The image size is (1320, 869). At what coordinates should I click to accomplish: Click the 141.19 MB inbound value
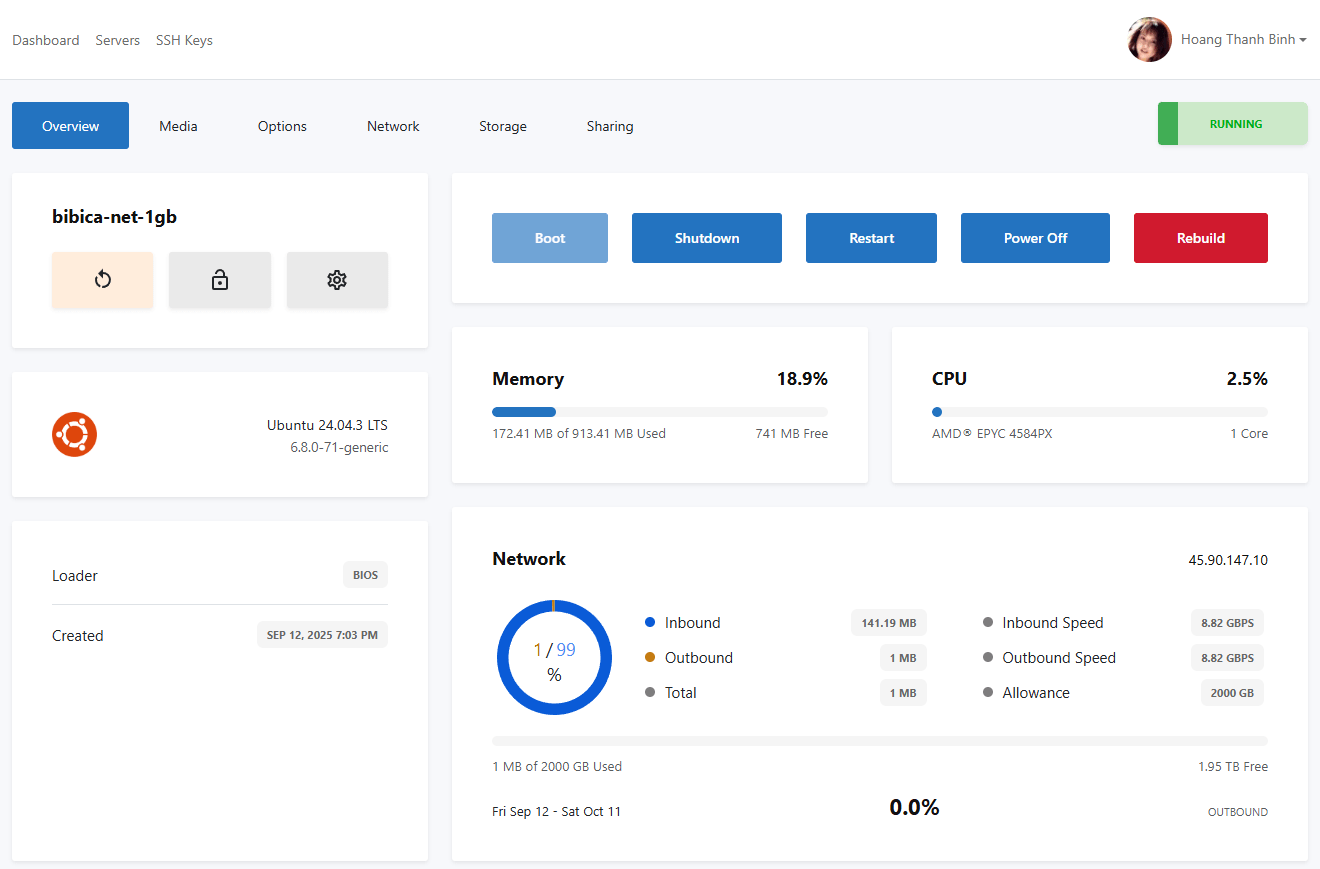[x=889, y=623]
